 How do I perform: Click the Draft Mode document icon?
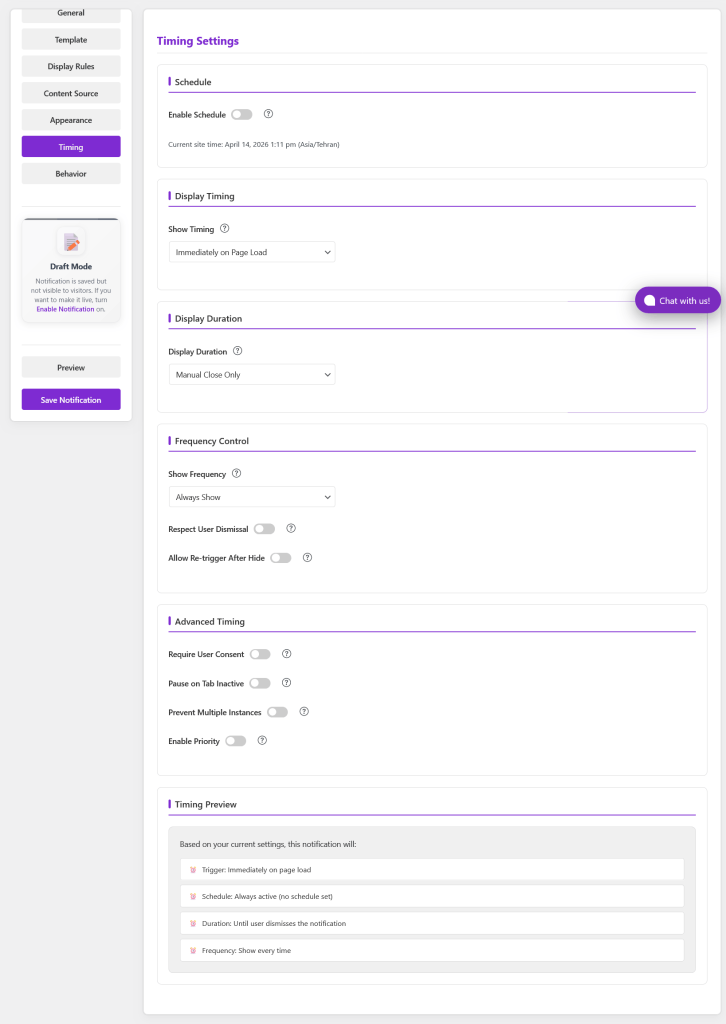coord(71,242)
